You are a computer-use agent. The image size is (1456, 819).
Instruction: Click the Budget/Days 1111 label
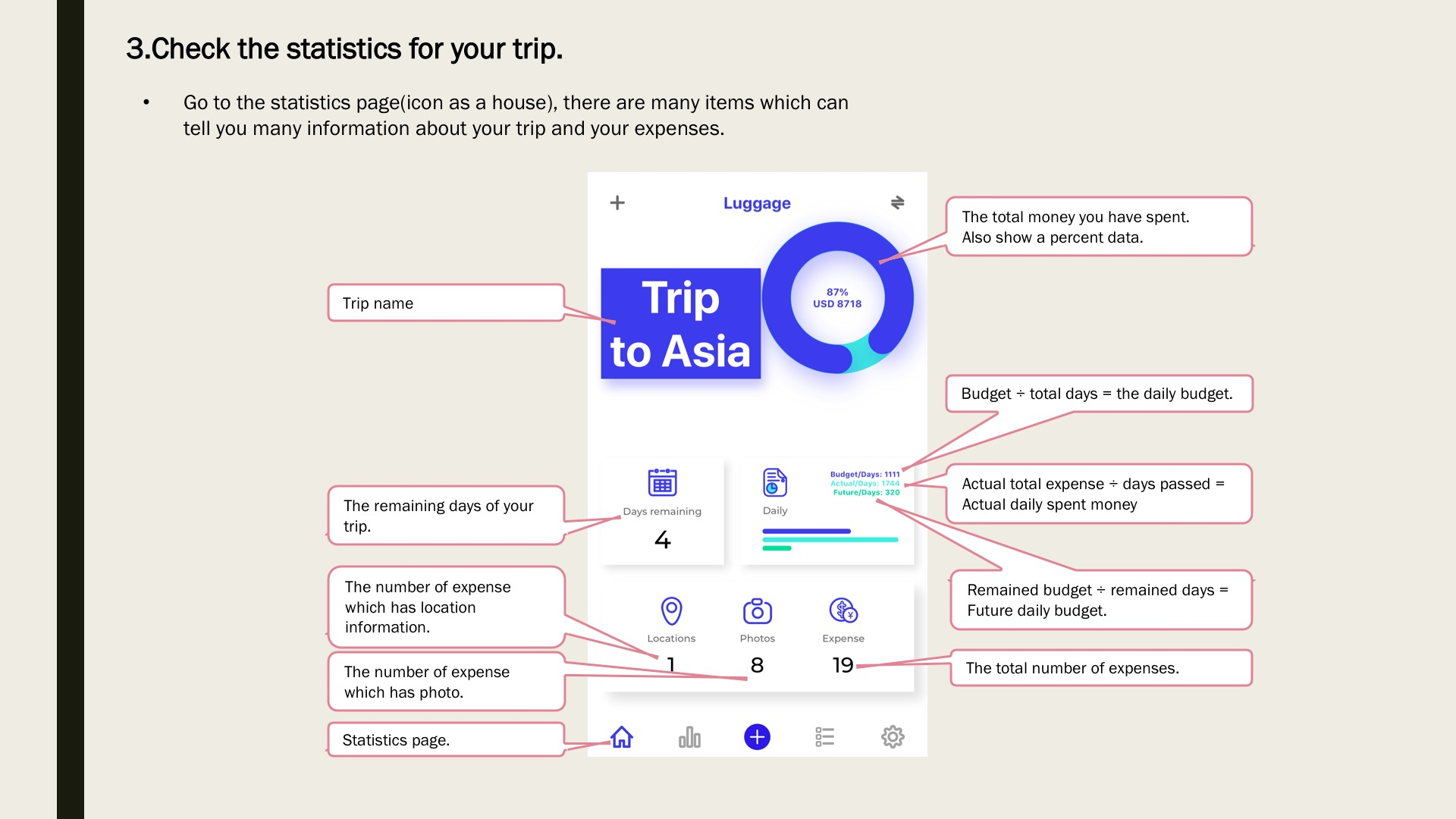864,474
